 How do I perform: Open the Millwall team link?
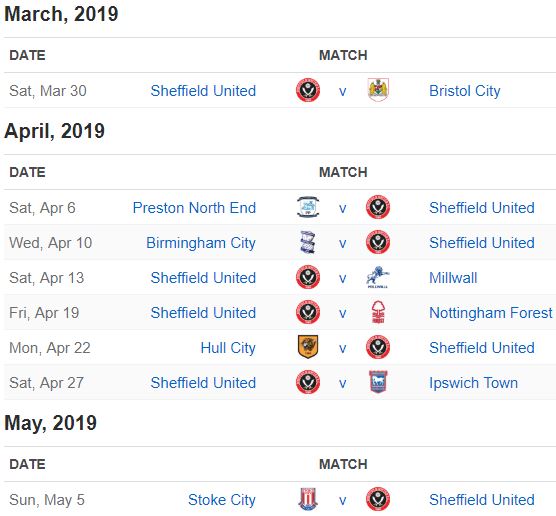(453, 278)
